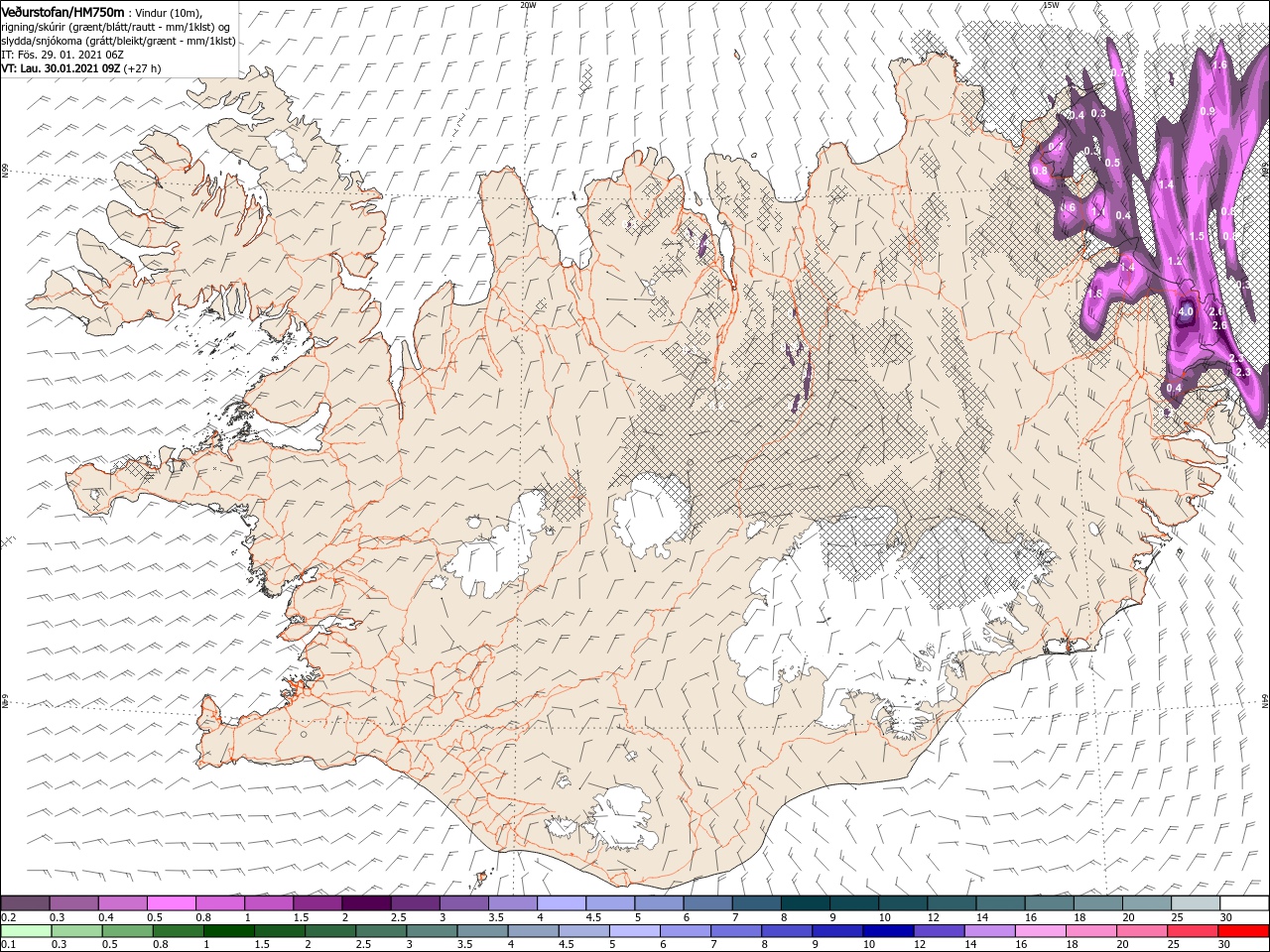Pick darkest green swatch between 1 and 1.5
The height and width of the screenshot is (952, 1270).
pos(228,931)
